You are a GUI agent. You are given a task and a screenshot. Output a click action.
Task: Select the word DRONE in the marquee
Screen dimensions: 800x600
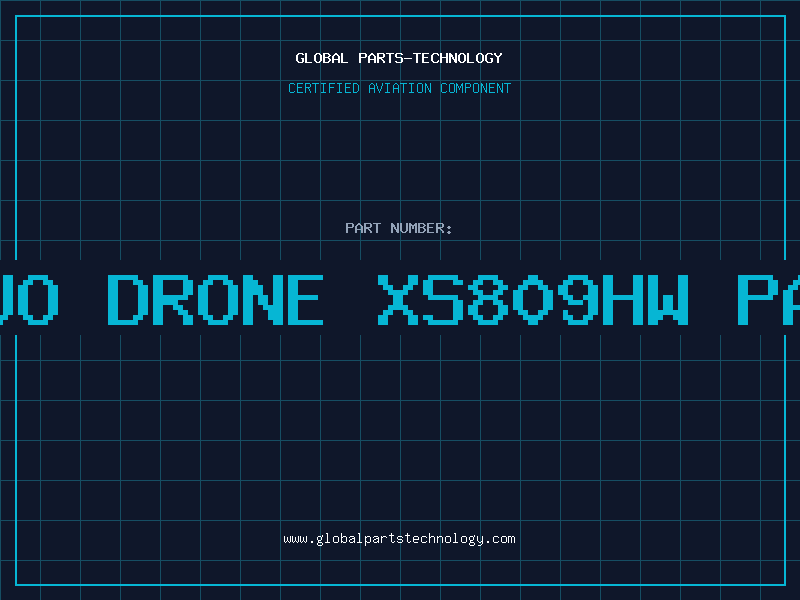click(x=216, y=299)
